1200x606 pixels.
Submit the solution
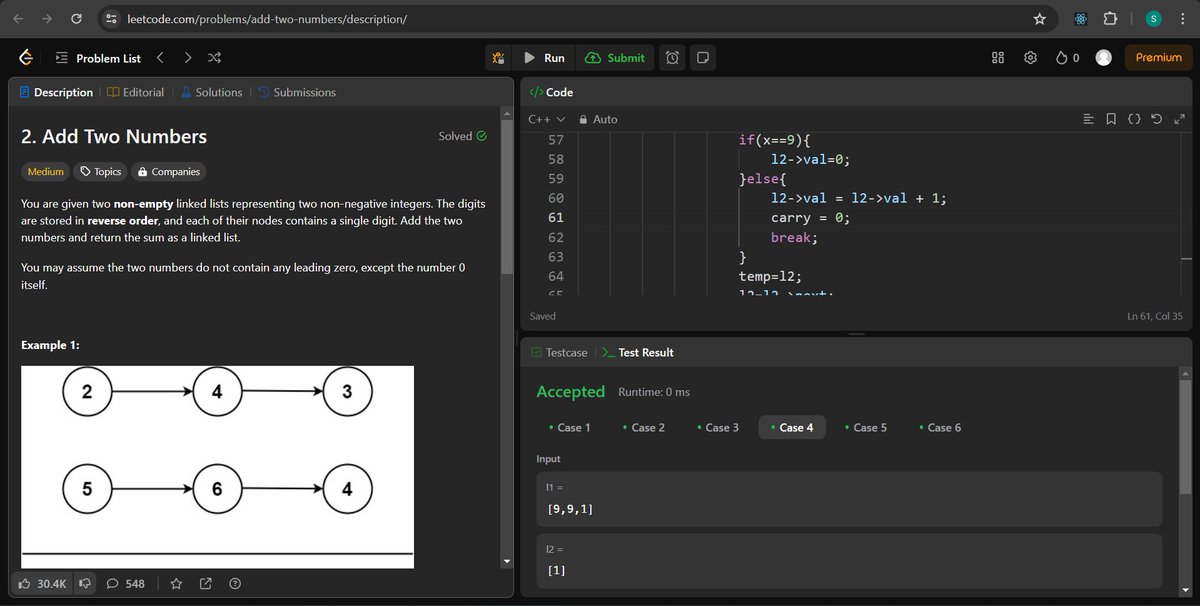616,58
